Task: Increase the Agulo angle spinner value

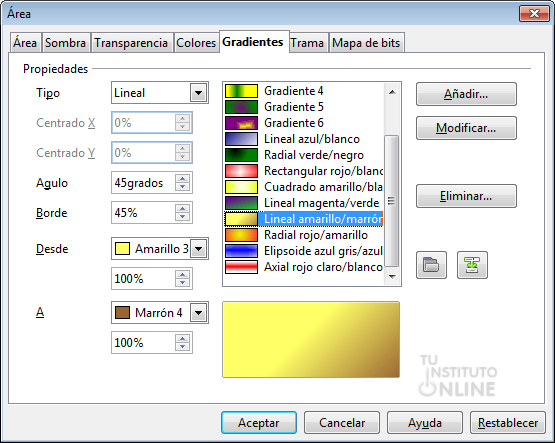Action: pyautogui.click(x=183, y=179)
